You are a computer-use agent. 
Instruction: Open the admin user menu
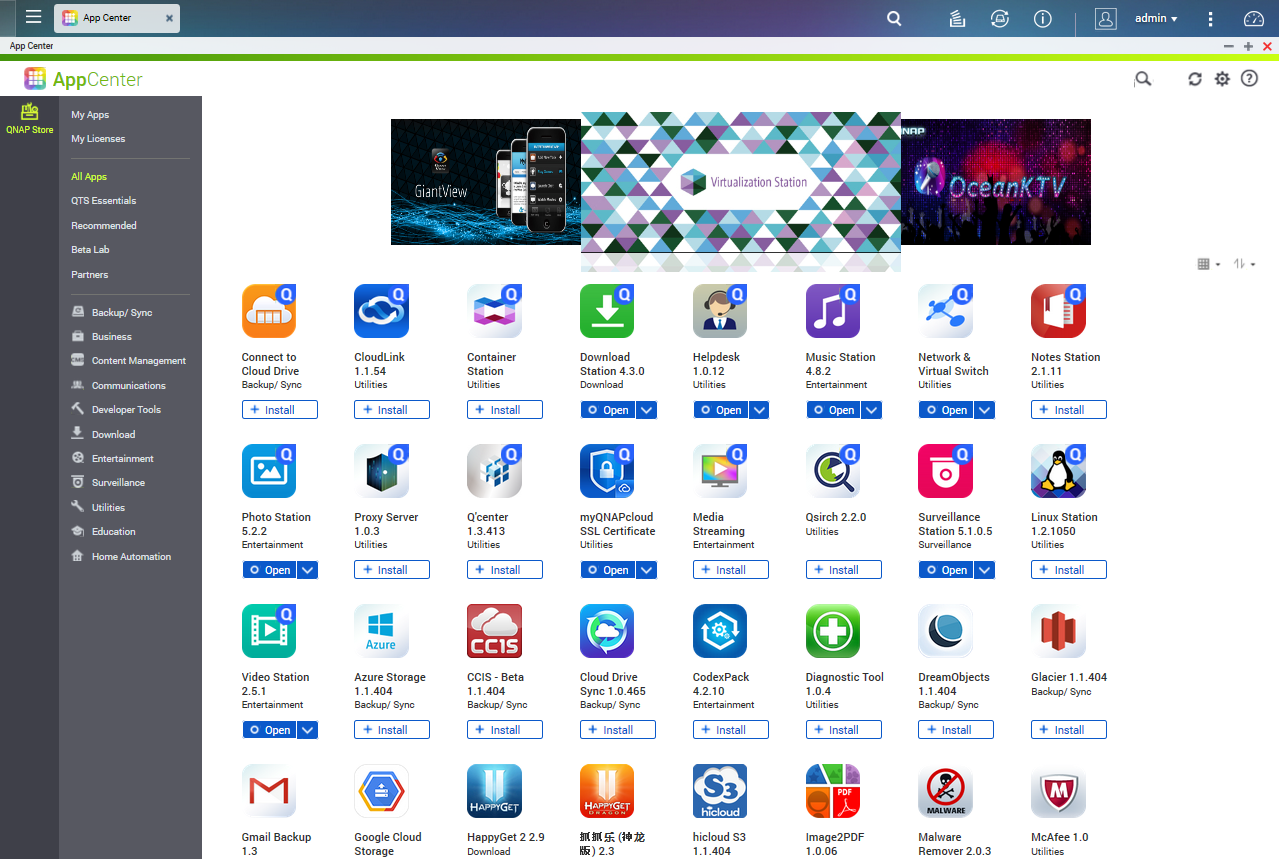[1156, 18]
